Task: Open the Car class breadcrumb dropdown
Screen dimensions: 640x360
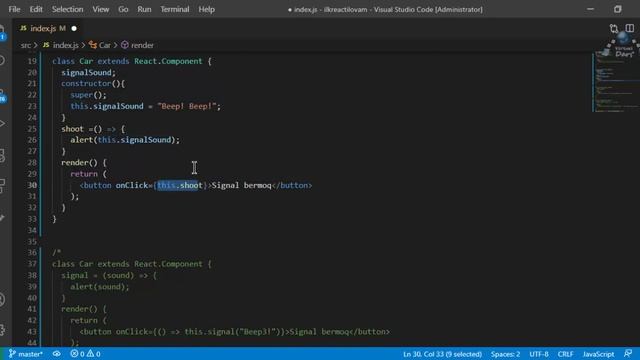Action: click(100, 45)
